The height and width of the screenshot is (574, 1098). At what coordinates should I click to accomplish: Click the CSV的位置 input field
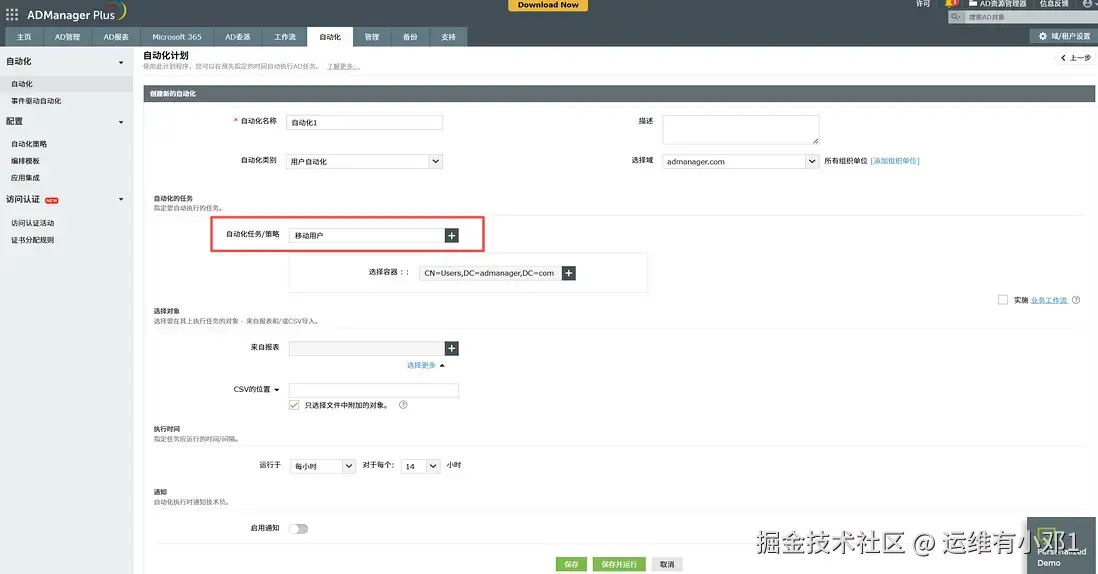(373, 390)
